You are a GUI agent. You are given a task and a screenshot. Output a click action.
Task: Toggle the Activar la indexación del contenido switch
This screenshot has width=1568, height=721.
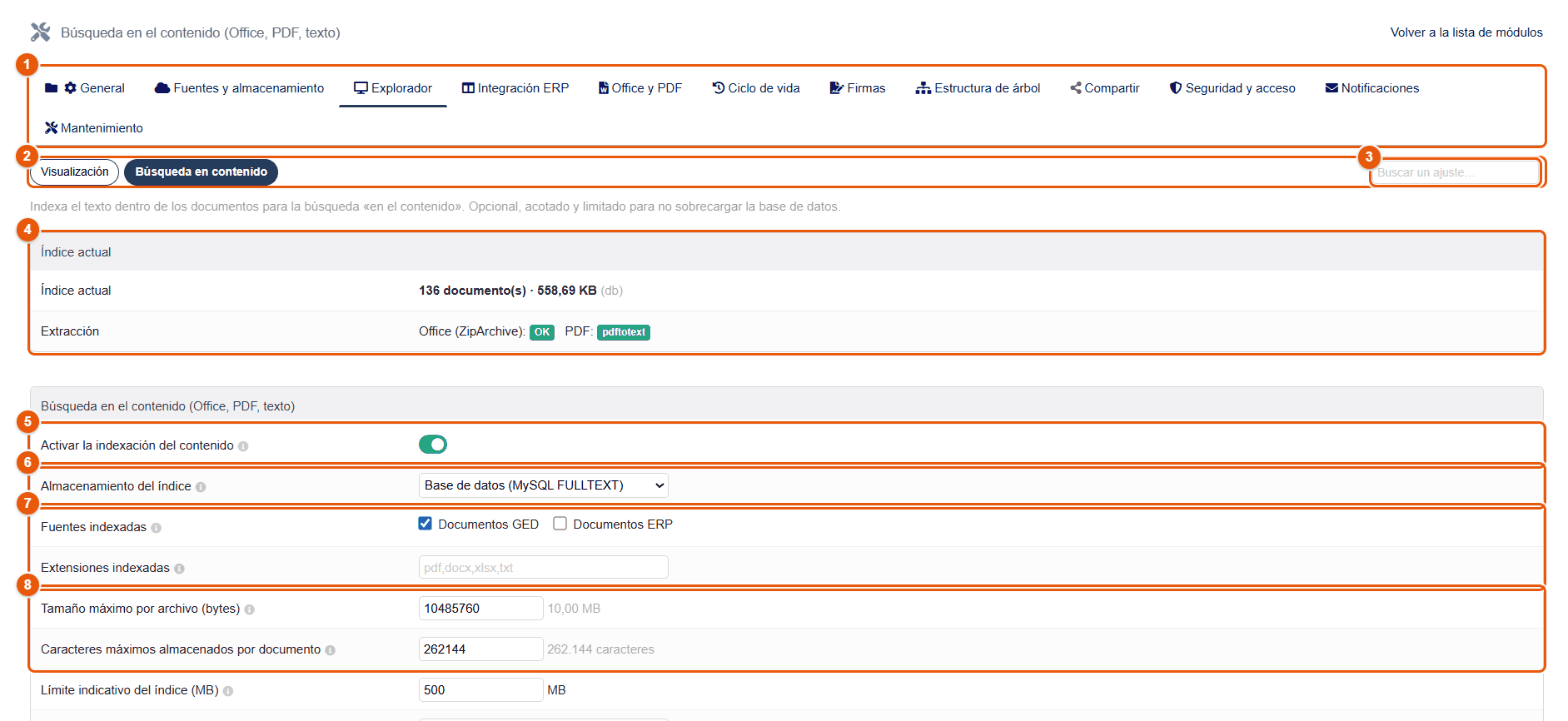pos(433,445)
